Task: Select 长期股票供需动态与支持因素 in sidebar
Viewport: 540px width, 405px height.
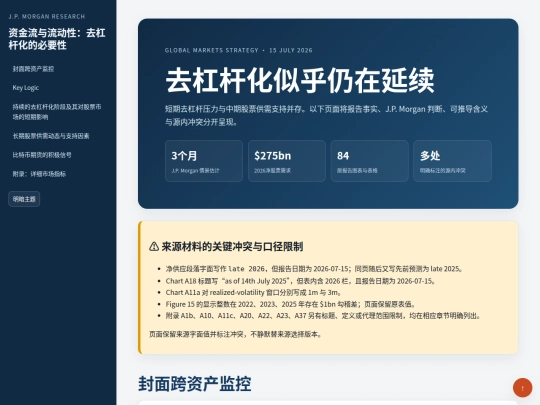Action: [51, 136]
